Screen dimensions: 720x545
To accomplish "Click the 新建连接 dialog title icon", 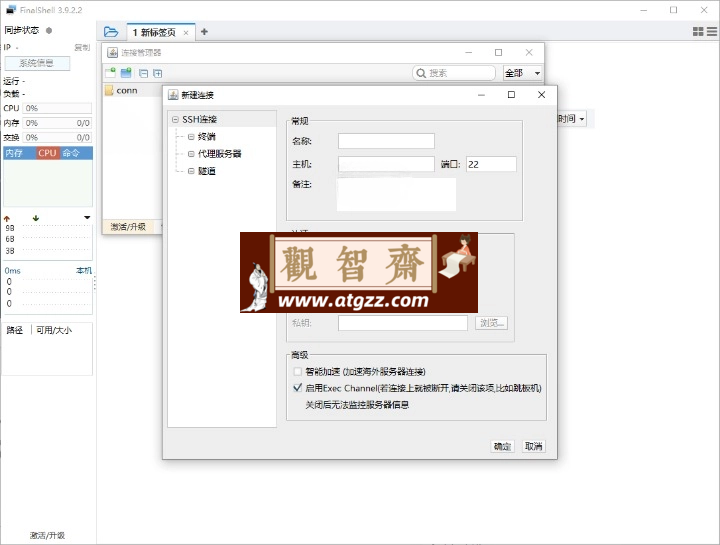I will (x=173, y=95).
